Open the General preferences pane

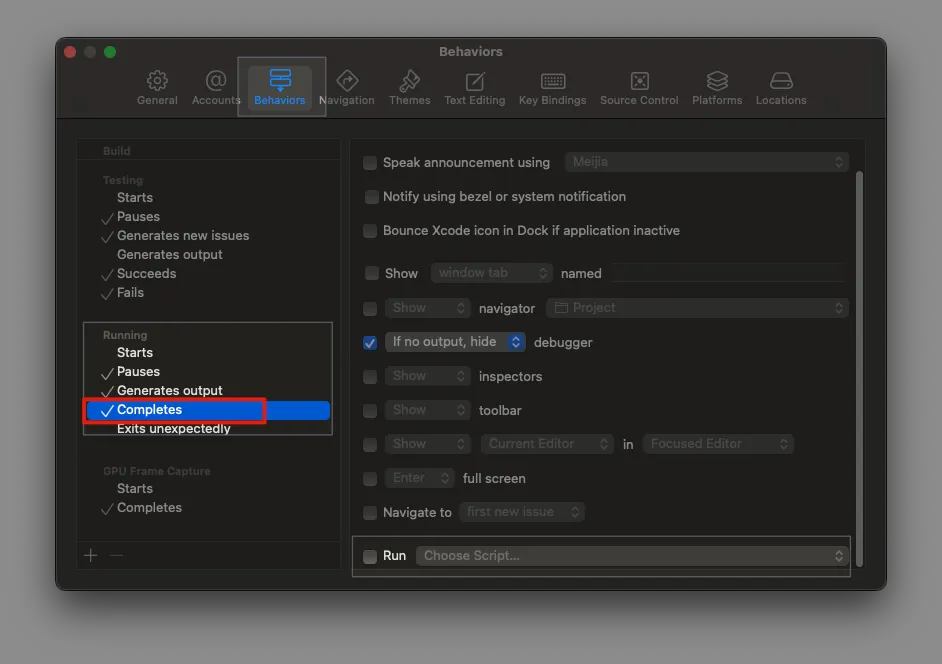[157, 88]
